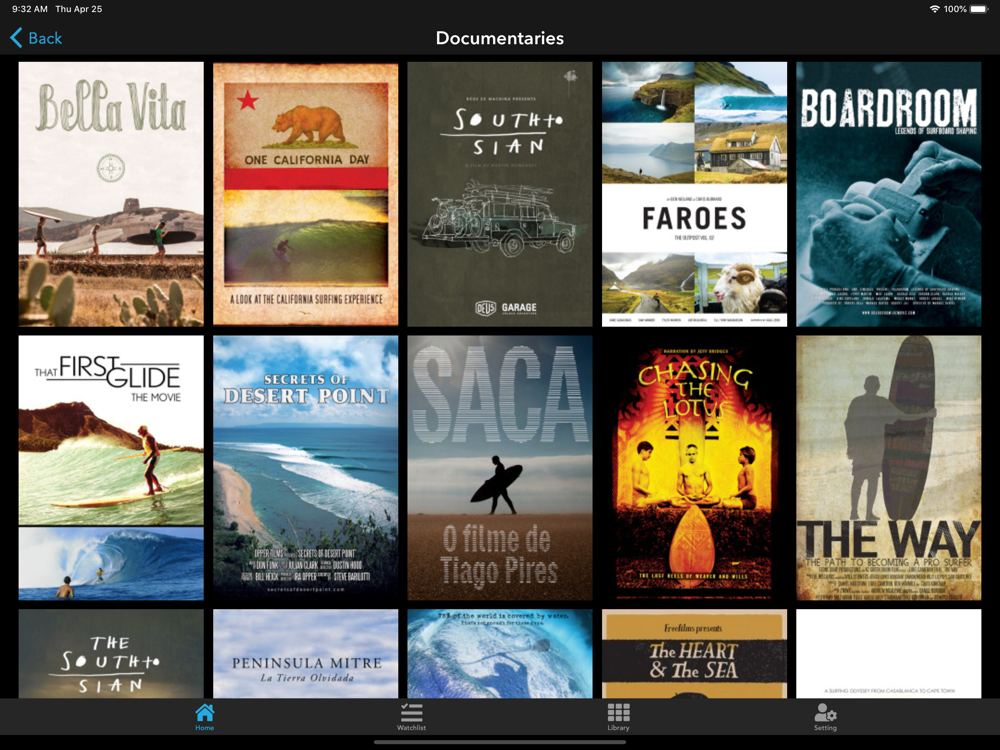The height and width of the screenshot is (750, 1000).
Task: Open the Setting gear icon
Action: (x=825, y=713)
